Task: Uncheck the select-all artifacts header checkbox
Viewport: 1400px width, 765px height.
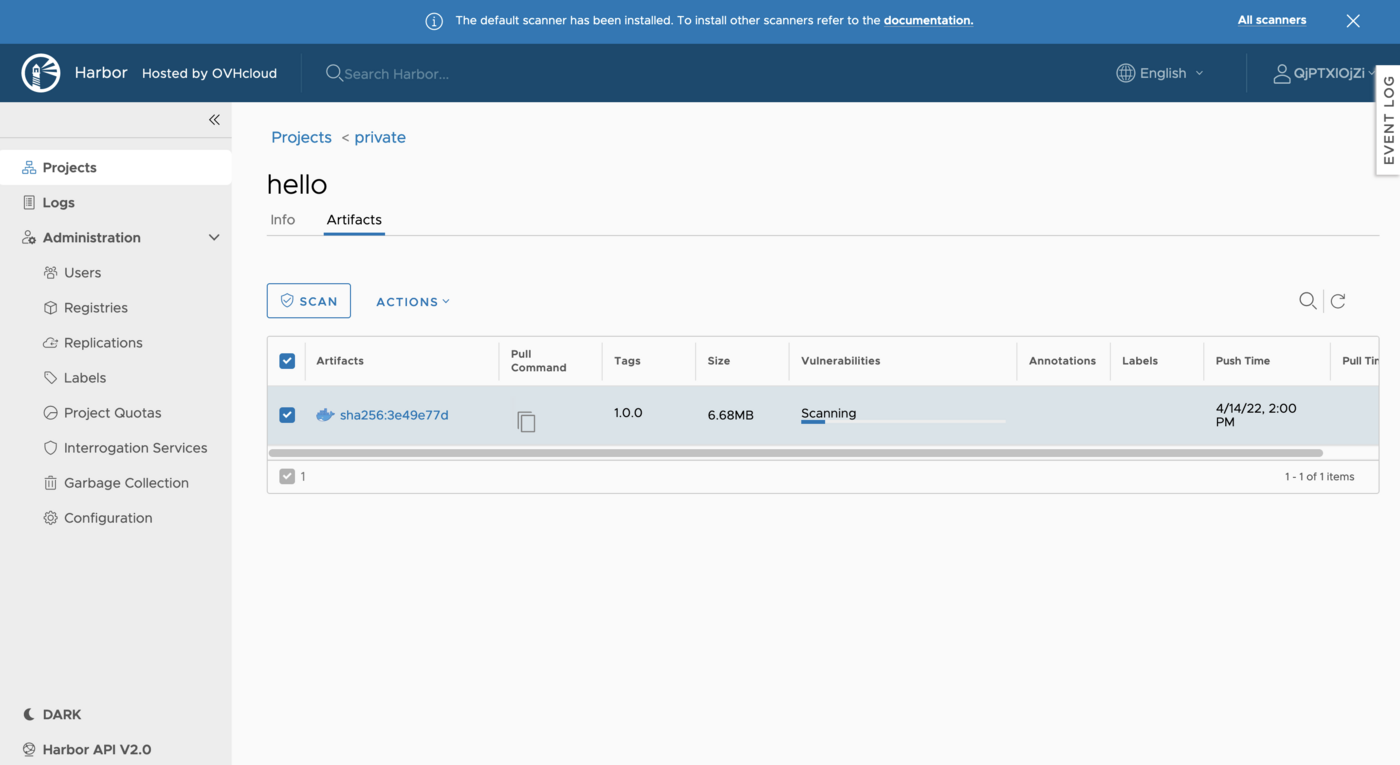Action: point(287,360)
